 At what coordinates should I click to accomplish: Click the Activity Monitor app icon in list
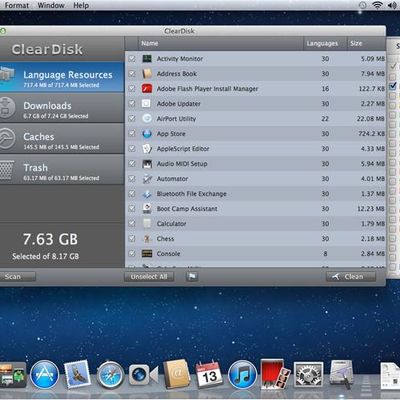[x=147, y=59]
